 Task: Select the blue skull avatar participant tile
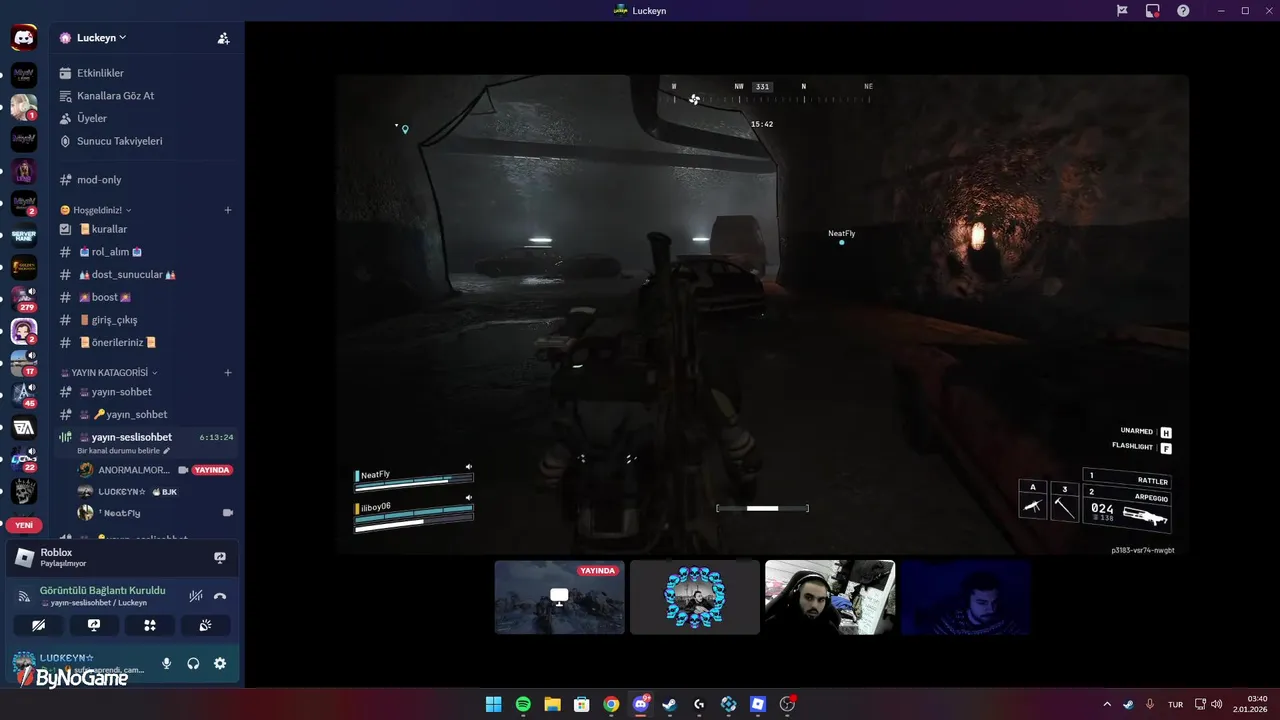(x=695, y=597)
